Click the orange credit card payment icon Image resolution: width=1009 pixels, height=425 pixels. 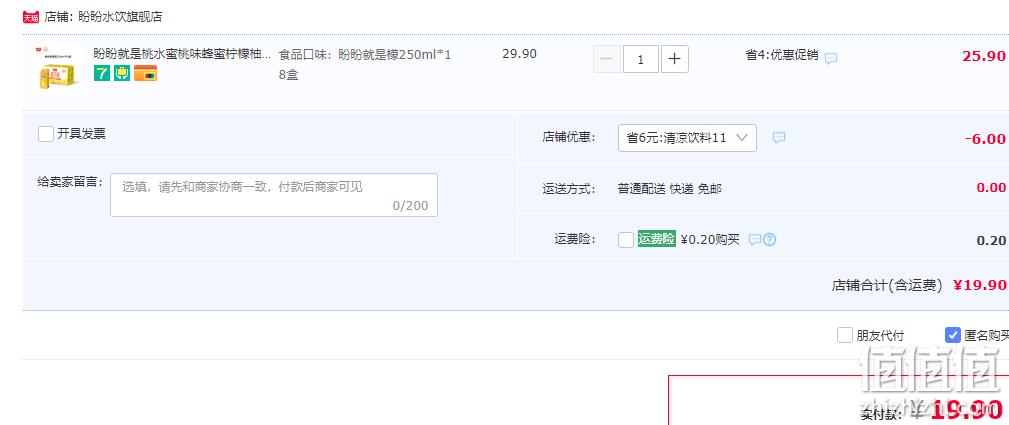pos(145,73)
